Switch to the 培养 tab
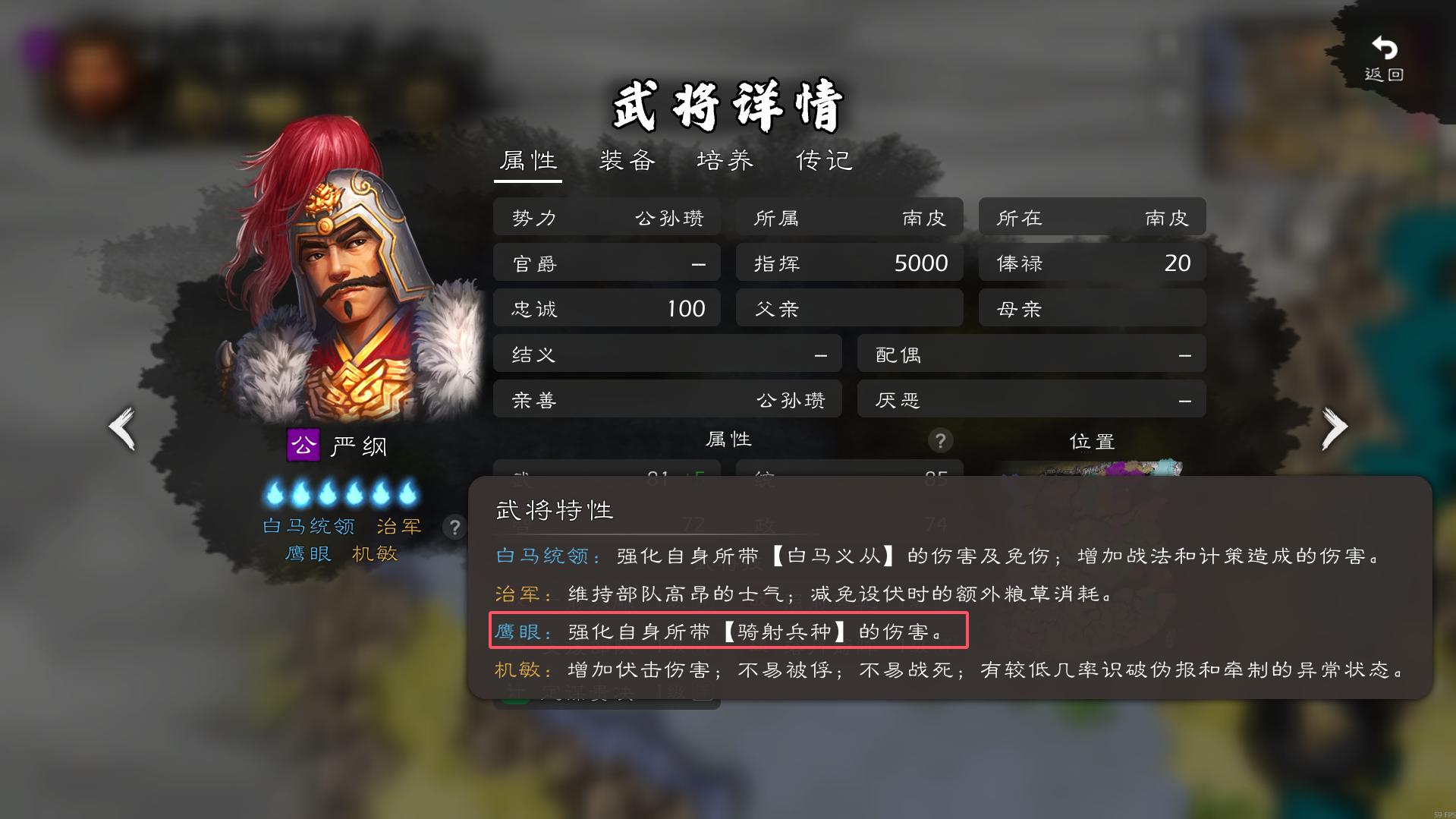Screen dimensions: 1456x819 tap(725, 161)
